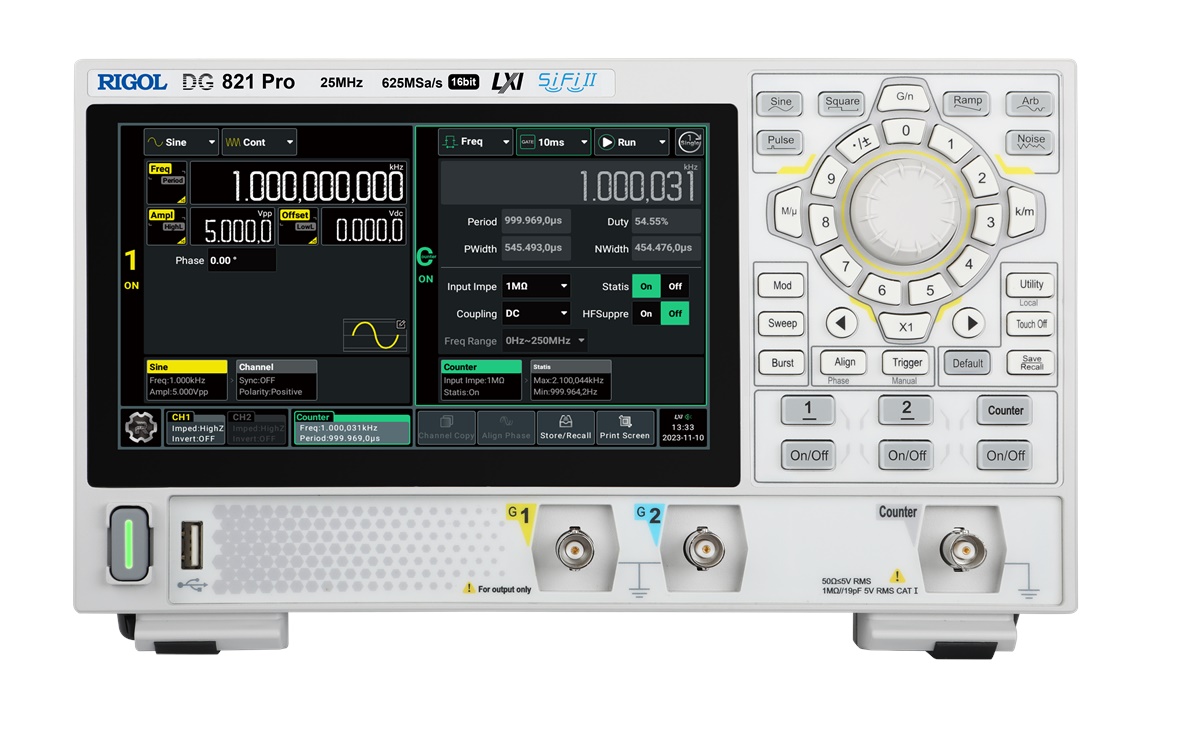Open the on-screen settings gear icon
Viewport: 1200px width, 735px height.
click(140, 428)
